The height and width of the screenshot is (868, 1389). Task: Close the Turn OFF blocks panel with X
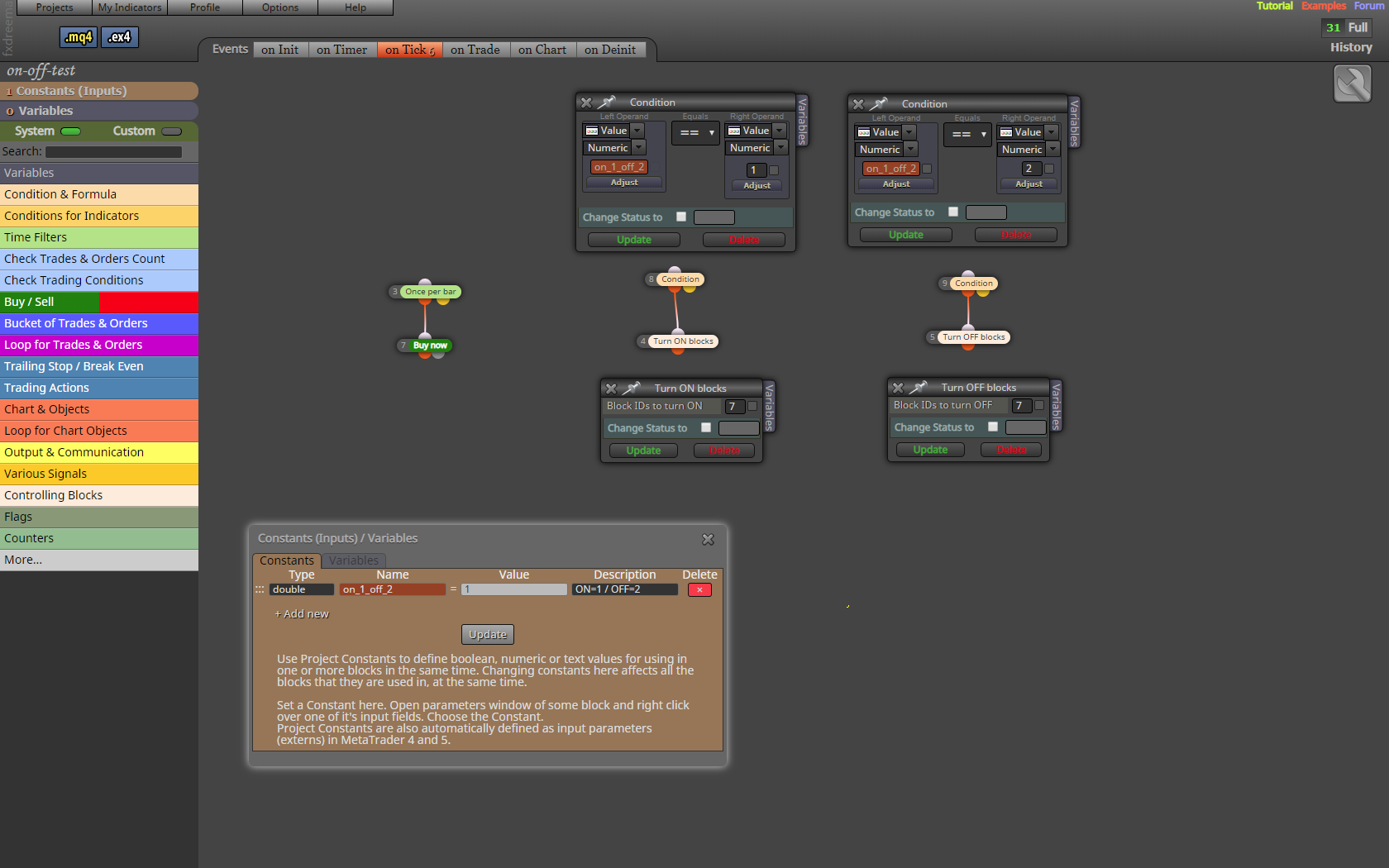click(x=898, y=388)
